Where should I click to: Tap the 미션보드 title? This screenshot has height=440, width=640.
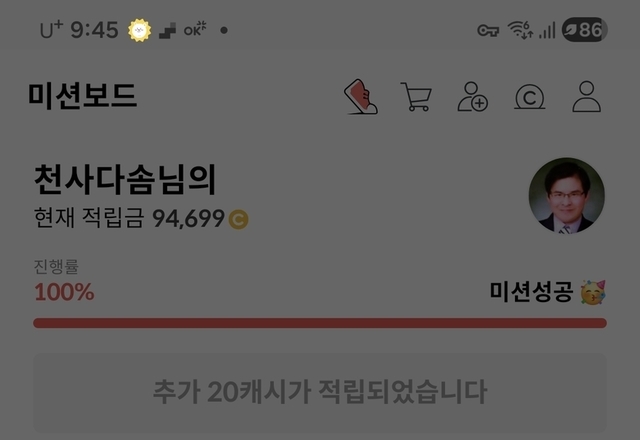[x=82, y=96]
